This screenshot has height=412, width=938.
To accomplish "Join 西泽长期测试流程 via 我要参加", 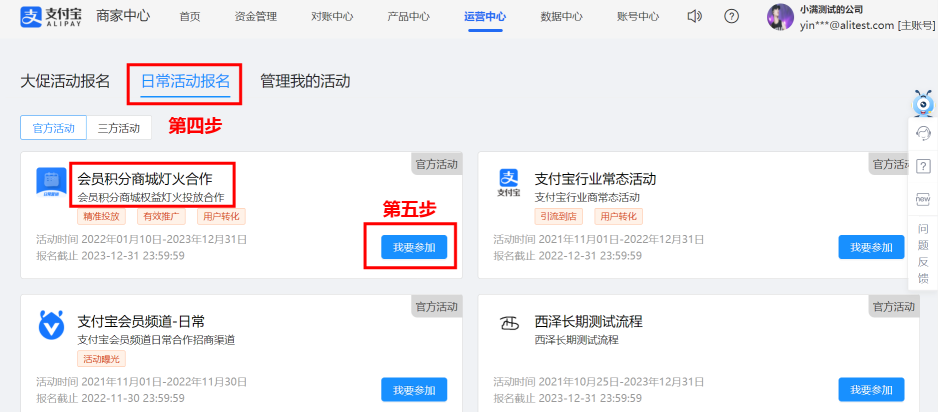I will pos(872,390).
